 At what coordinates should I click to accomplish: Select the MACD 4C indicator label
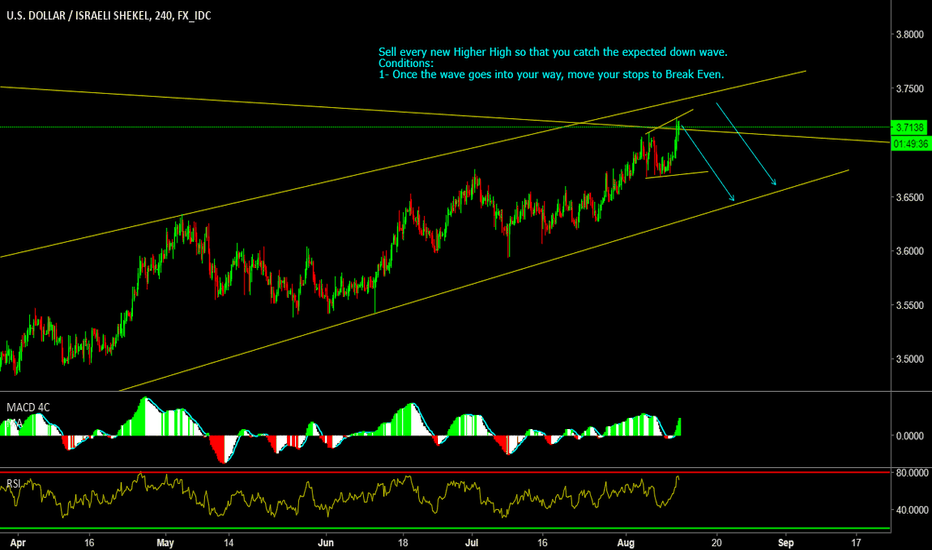coord(28,407)
